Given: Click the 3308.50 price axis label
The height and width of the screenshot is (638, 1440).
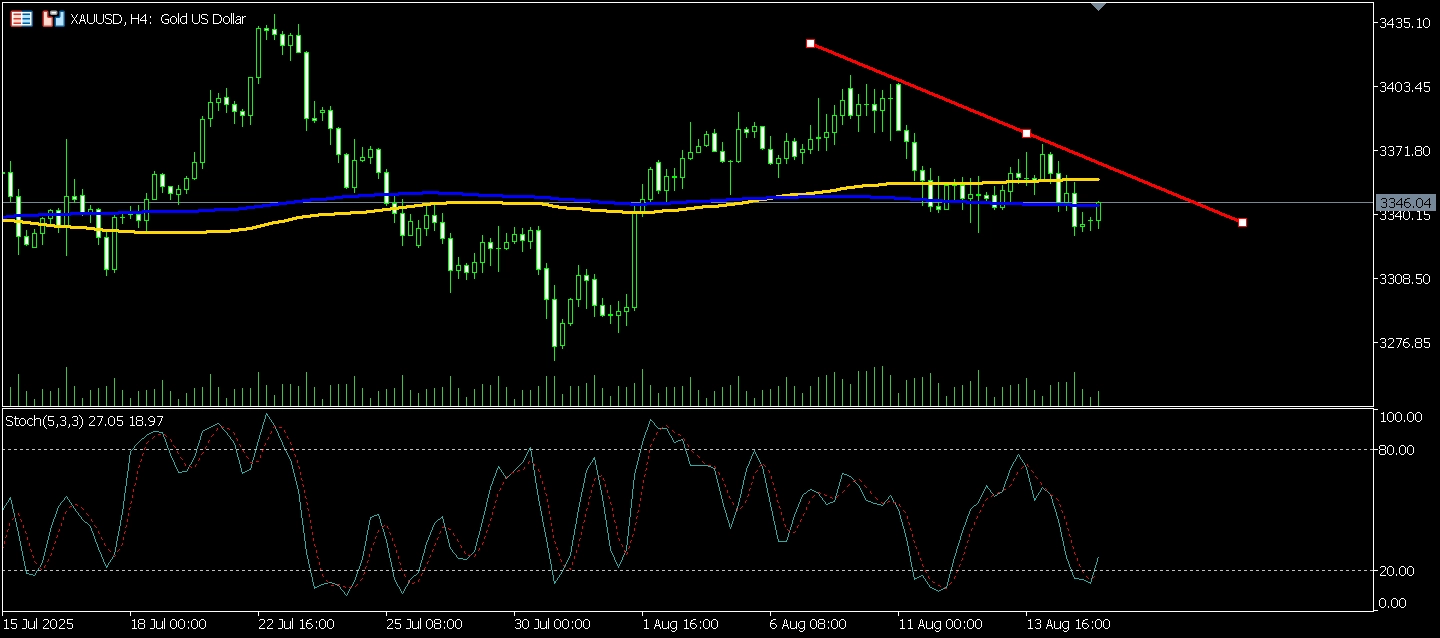Looking at the screenshot, I should click(1406, 279).
